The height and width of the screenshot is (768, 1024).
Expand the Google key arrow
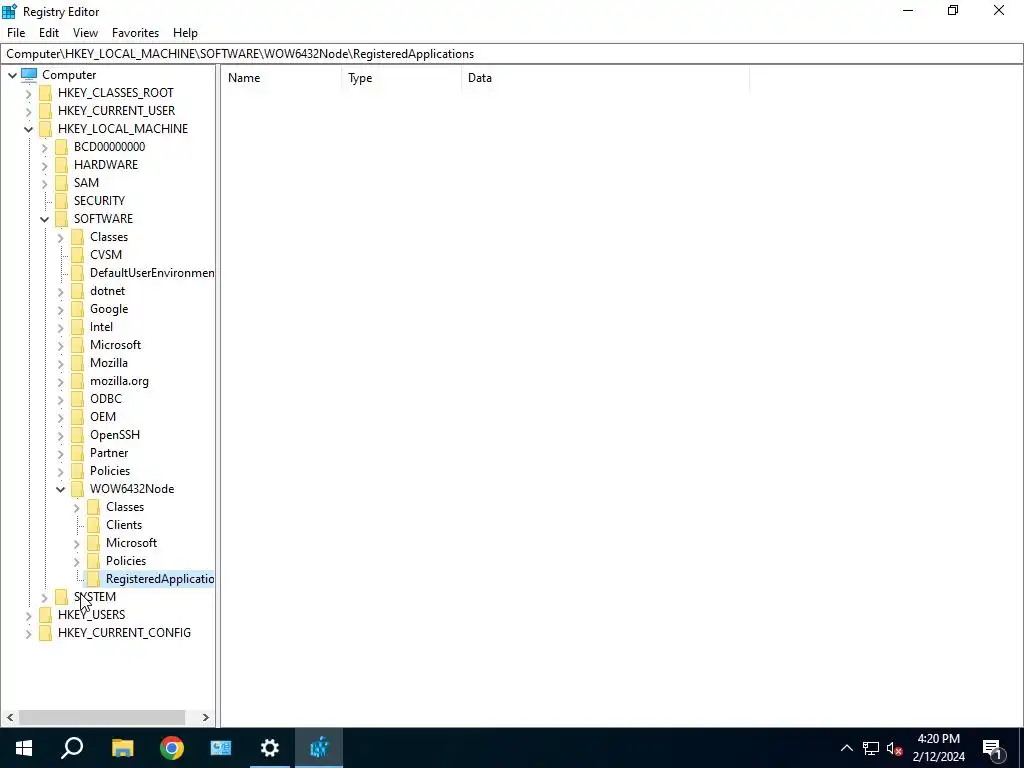pyautogui.click(x=61, y=310)
